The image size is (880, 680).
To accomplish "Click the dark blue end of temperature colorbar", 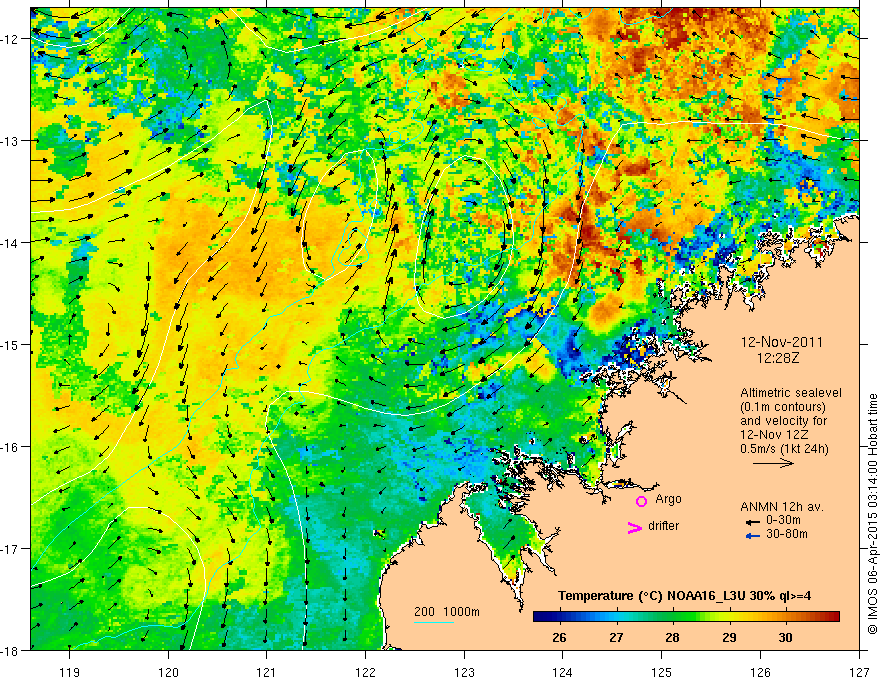I will coord(539,617).
